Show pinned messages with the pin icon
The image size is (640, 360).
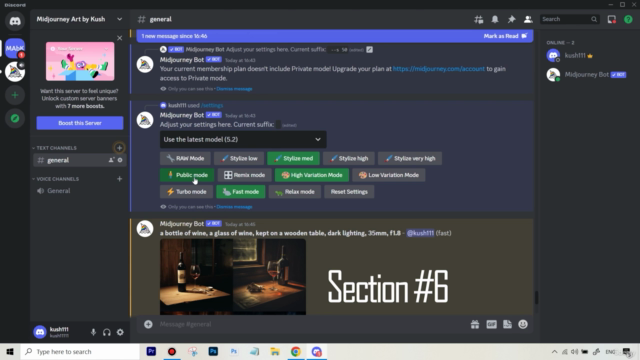[511, 19]
